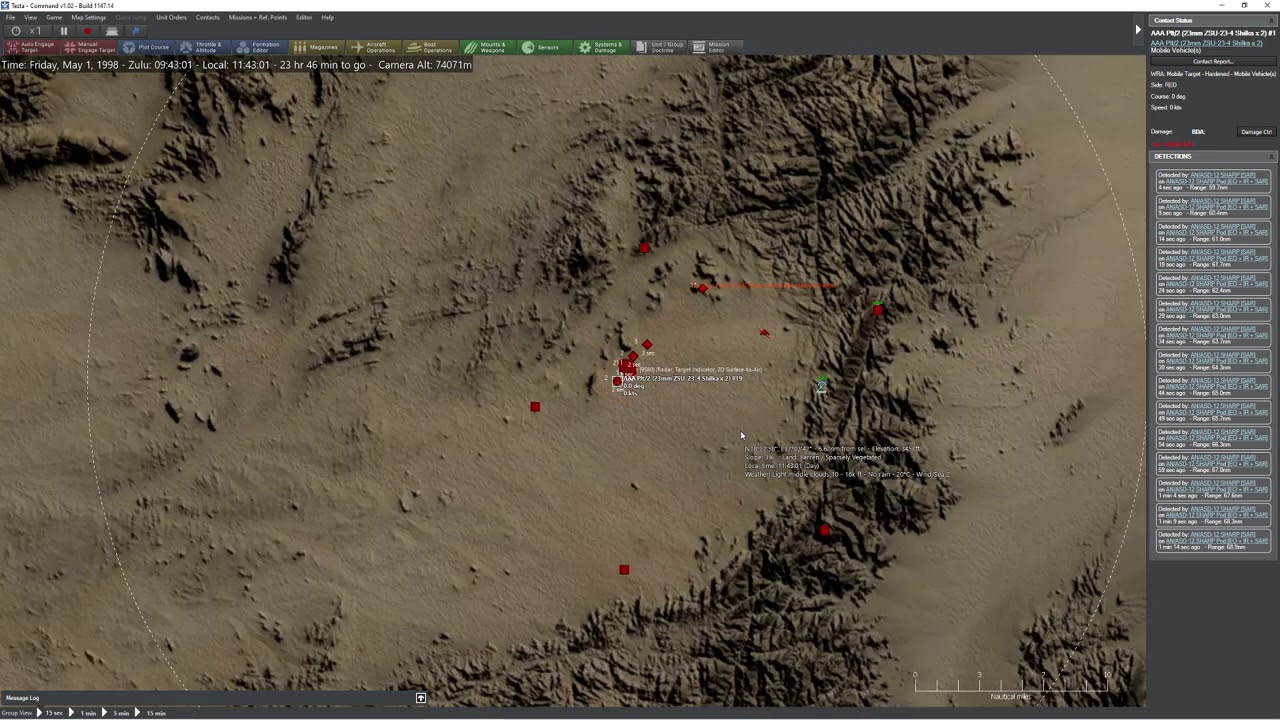Select the red diamond contact near track line
Image resolution: width=1280 pixels, height=720 pixels.
tap(703, 288)
